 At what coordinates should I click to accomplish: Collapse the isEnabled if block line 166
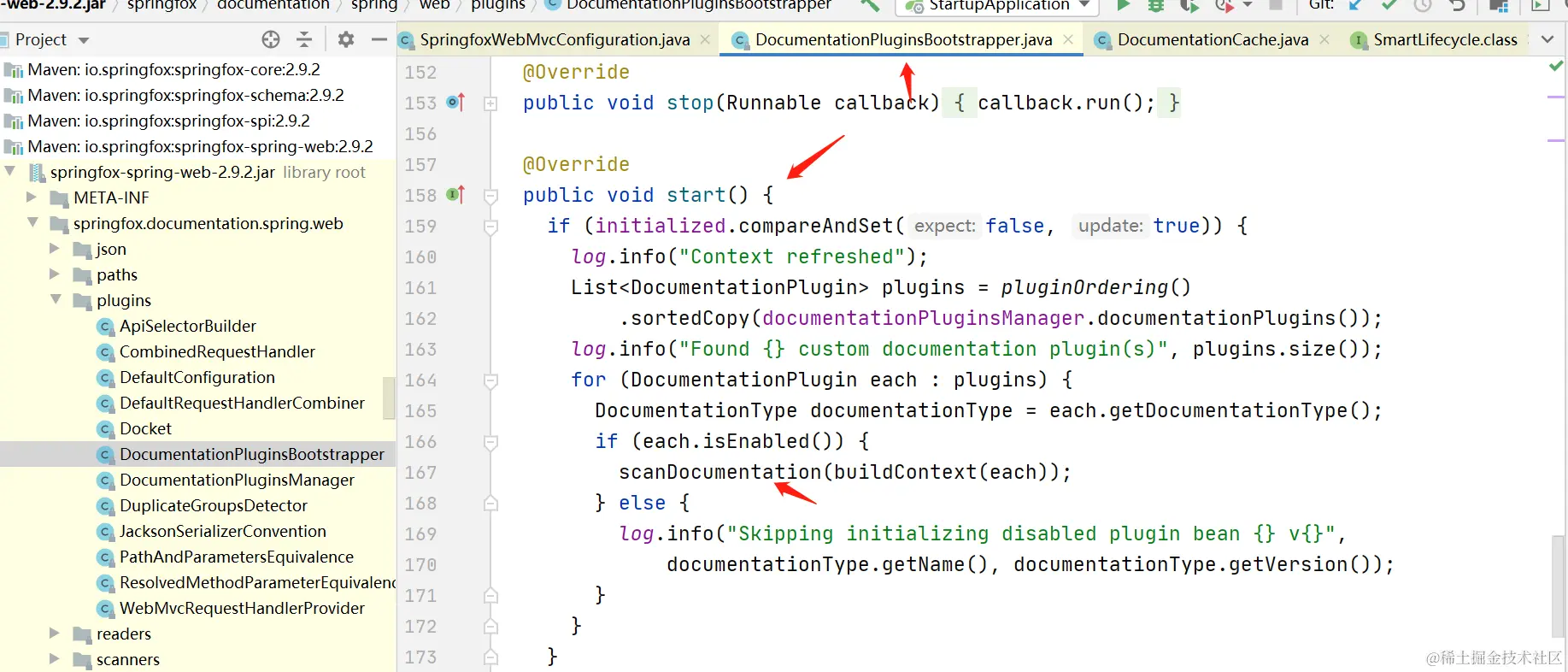[x=490, y=442]
